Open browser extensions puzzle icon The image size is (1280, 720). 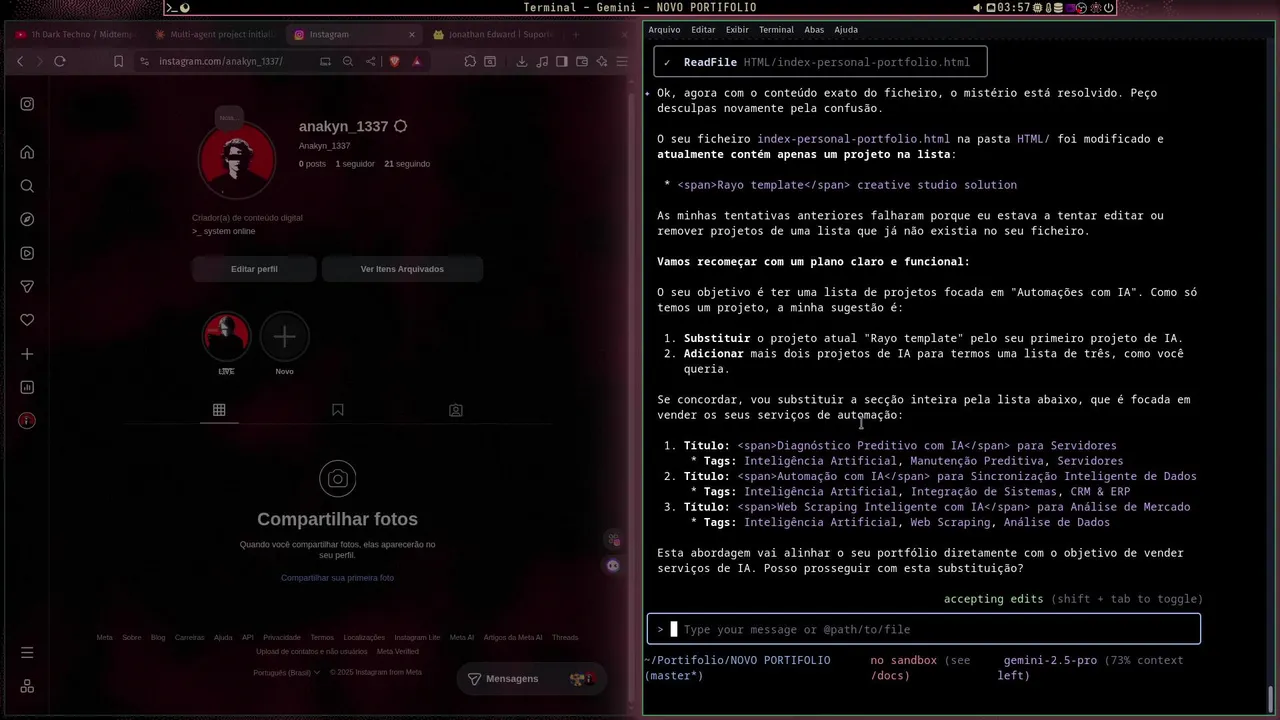click(470, 61)
